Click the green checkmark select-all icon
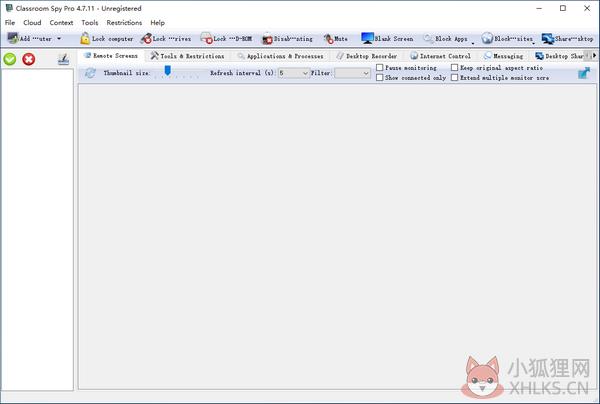 tap(10, 59)
